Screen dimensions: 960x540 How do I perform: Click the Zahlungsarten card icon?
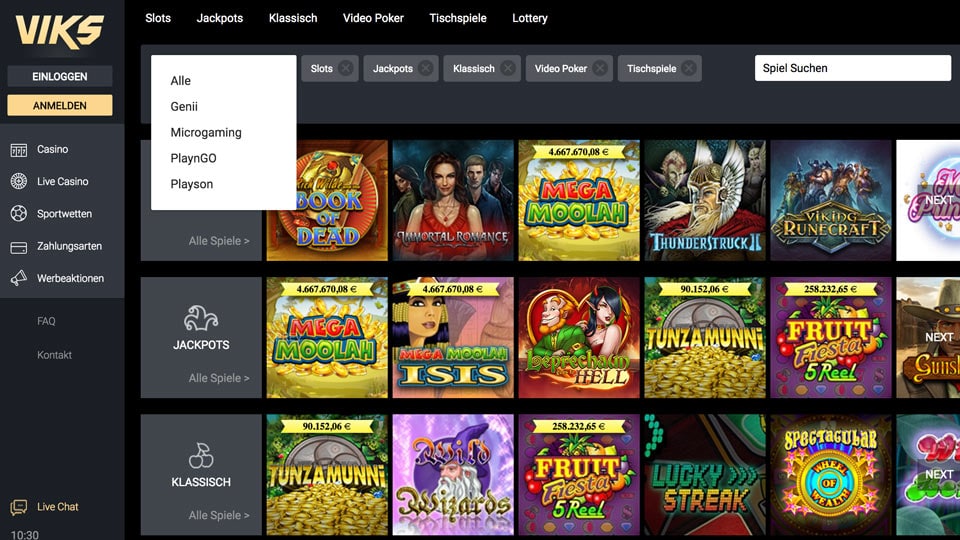[x=19, y=247]
